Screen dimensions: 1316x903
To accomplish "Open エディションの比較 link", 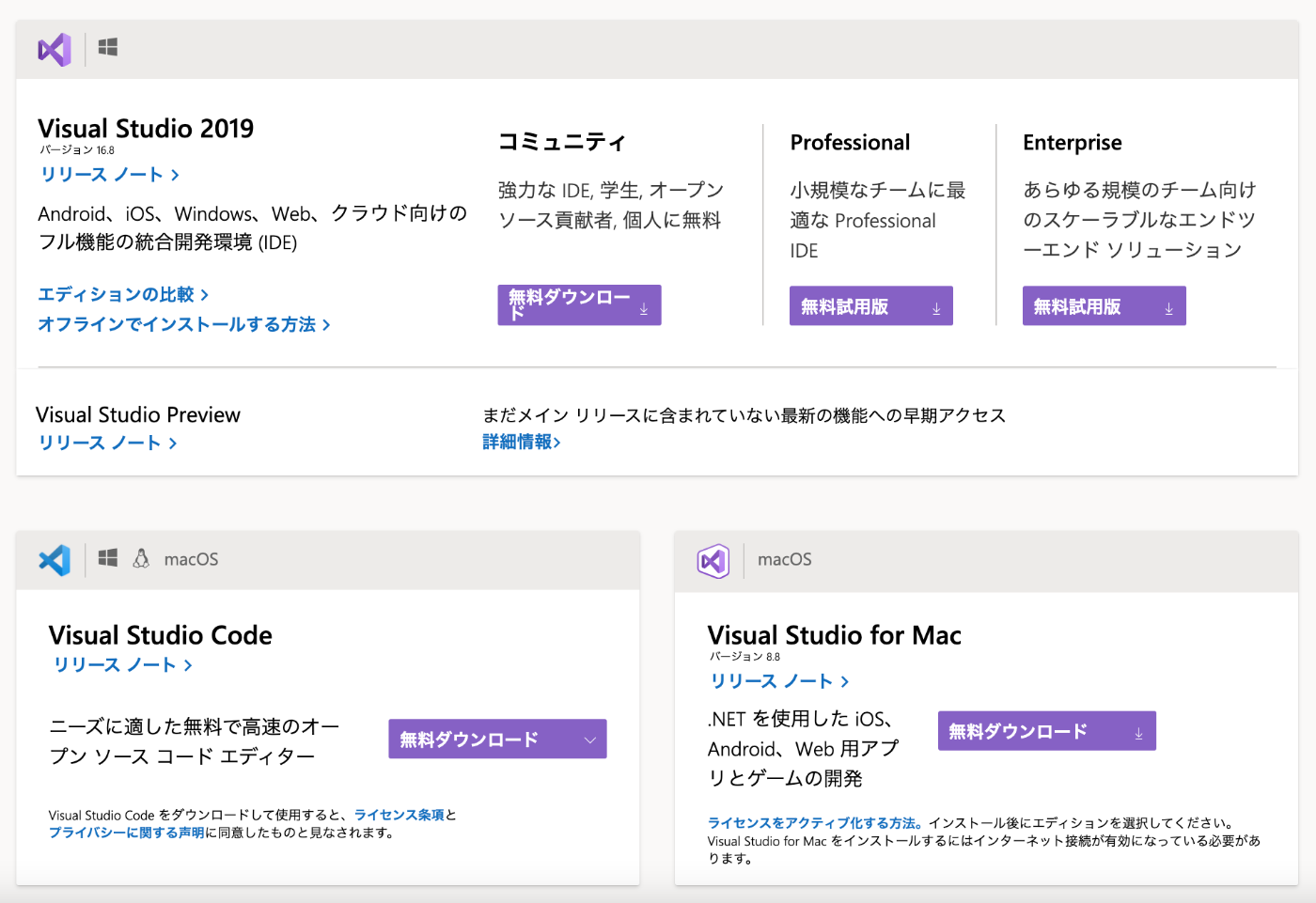I will coord(123,295).
